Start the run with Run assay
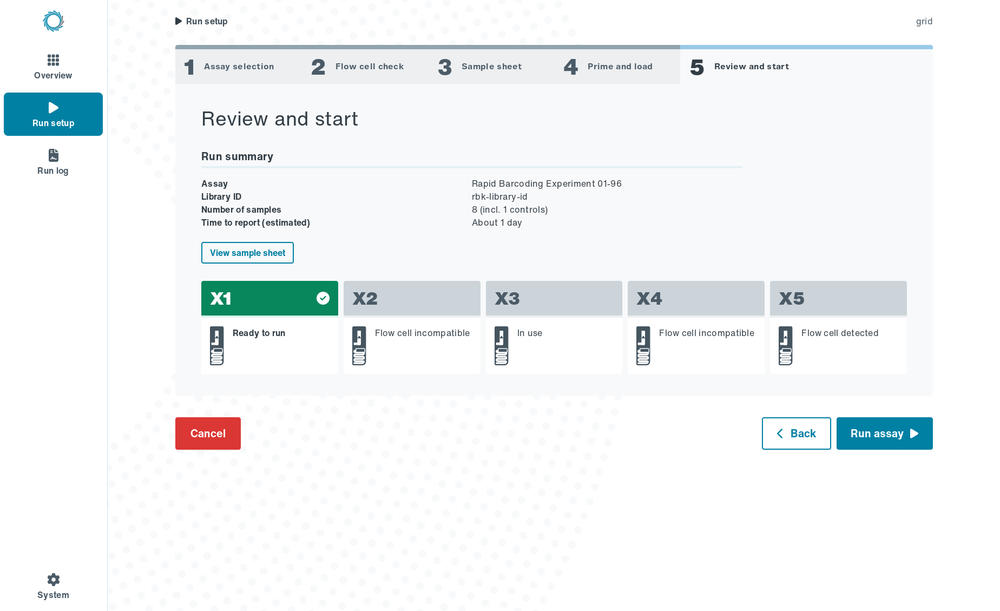 [x=884, y=433]
